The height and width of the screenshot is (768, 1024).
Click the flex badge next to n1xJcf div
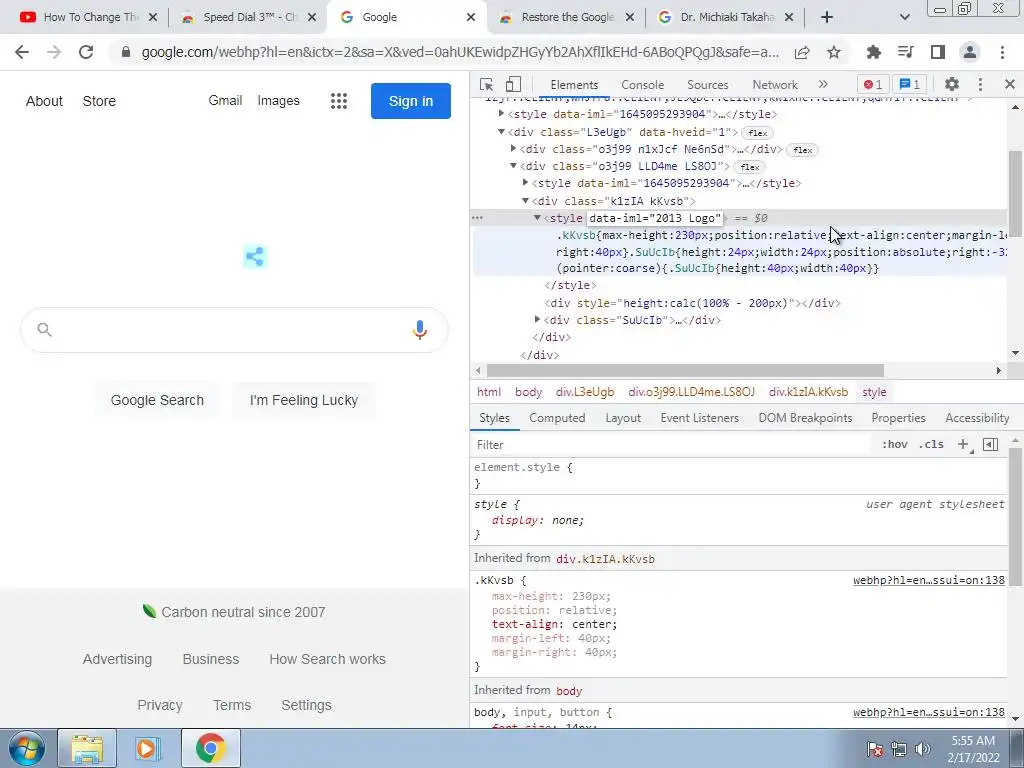tap(803, 150)
